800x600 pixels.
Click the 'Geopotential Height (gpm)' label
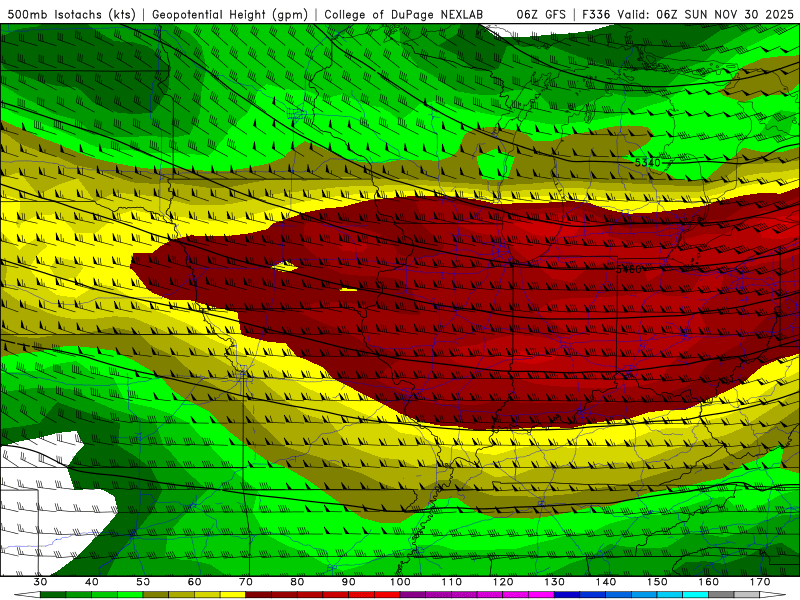230,14
